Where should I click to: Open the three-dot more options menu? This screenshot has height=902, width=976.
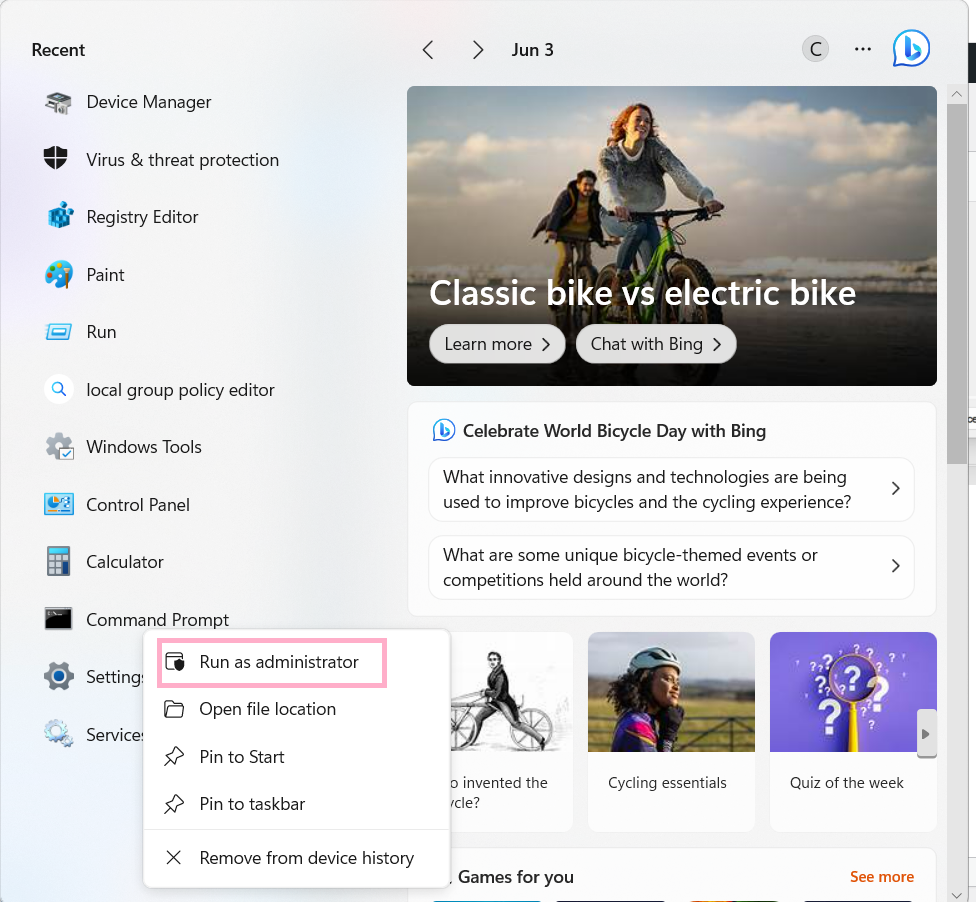(x=863, y=49)
